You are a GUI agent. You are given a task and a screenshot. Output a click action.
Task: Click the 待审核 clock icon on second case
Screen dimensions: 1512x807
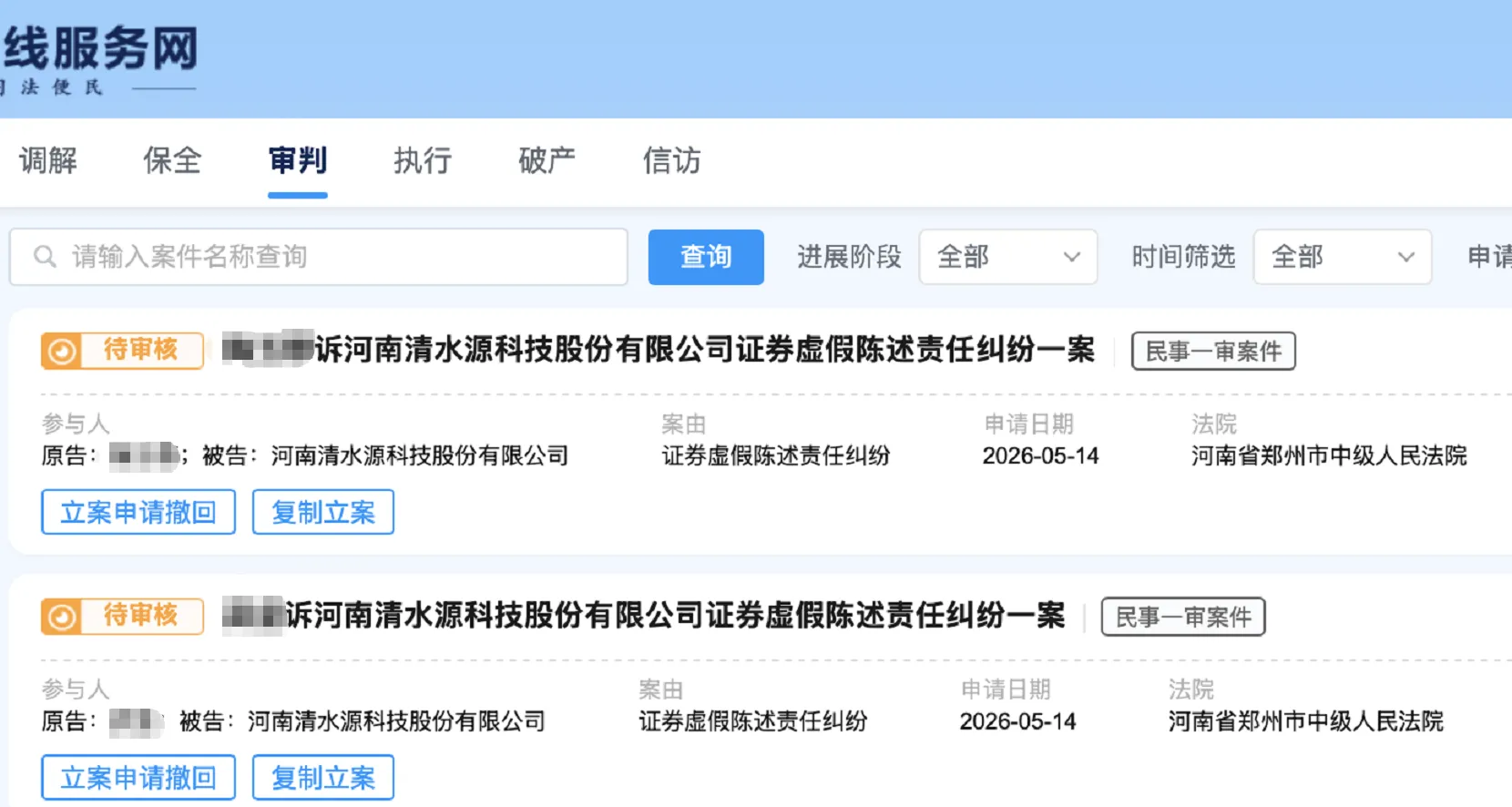click(62, 618)
